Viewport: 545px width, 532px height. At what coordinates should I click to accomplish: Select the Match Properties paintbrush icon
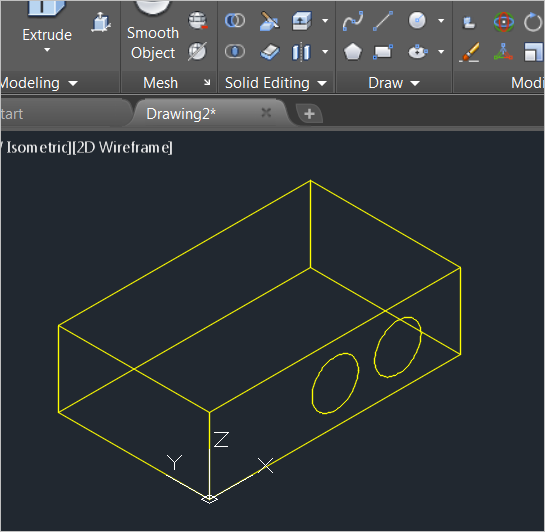tap(469, 52)
